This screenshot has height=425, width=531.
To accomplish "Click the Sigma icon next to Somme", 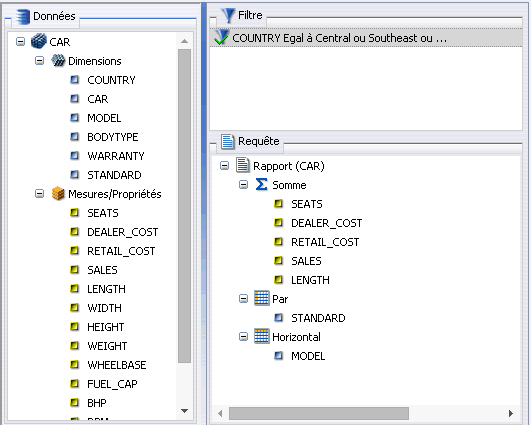I will point(261,185).
